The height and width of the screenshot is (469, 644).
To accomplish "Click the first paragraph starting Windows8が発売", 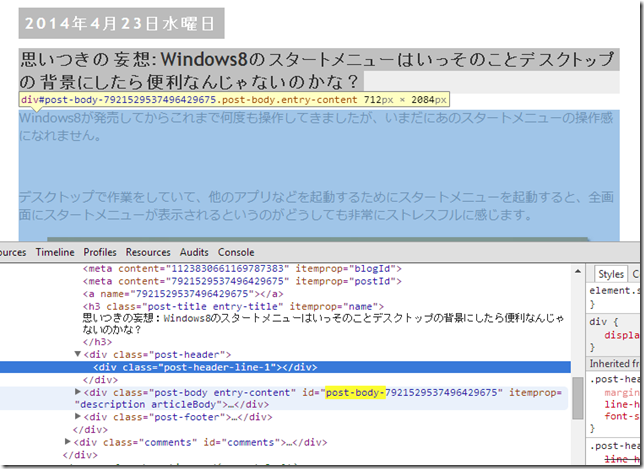I will click(x=316, y=126).
